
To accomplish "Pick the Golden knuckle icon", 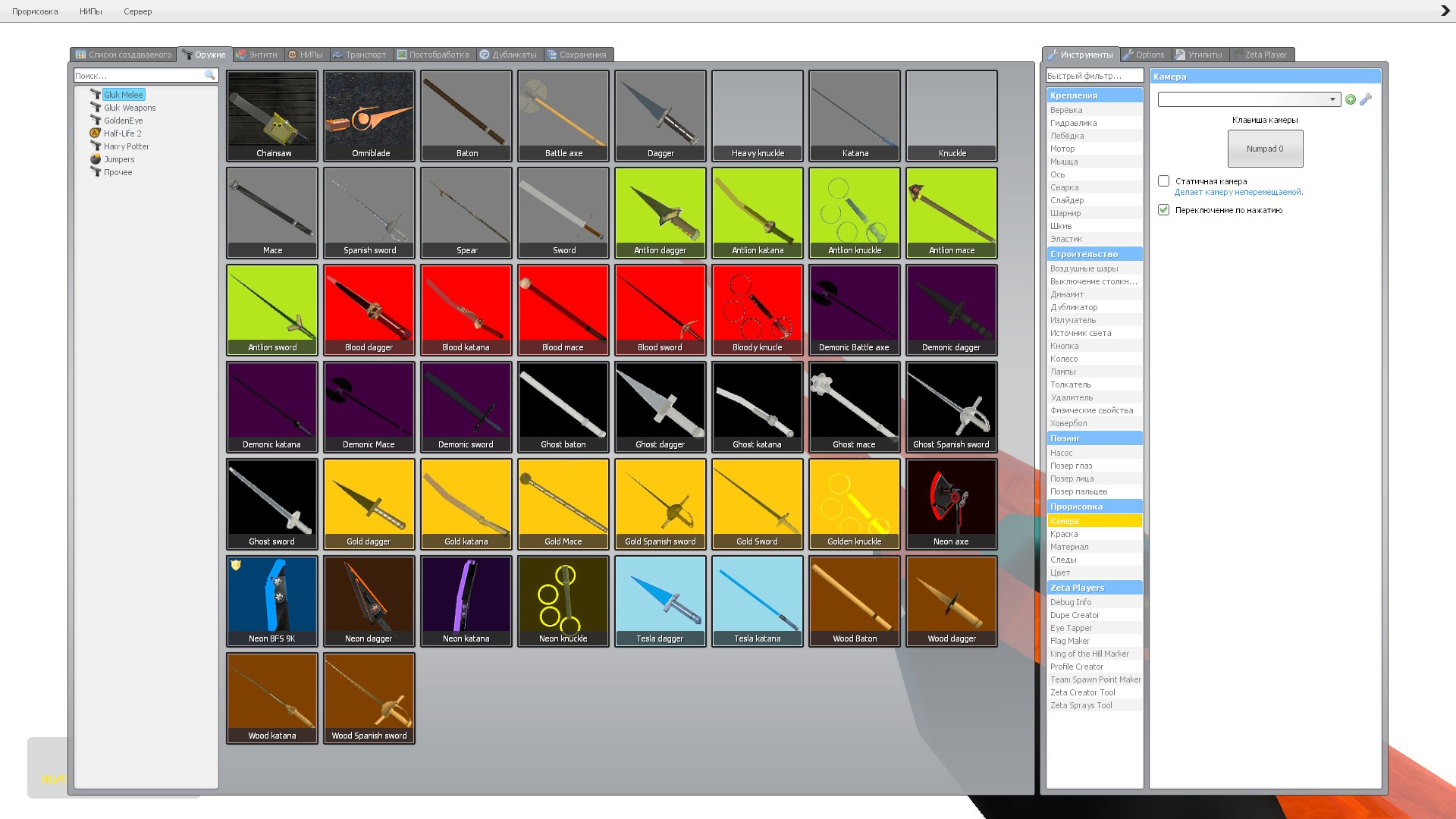I will pos(855,504).
